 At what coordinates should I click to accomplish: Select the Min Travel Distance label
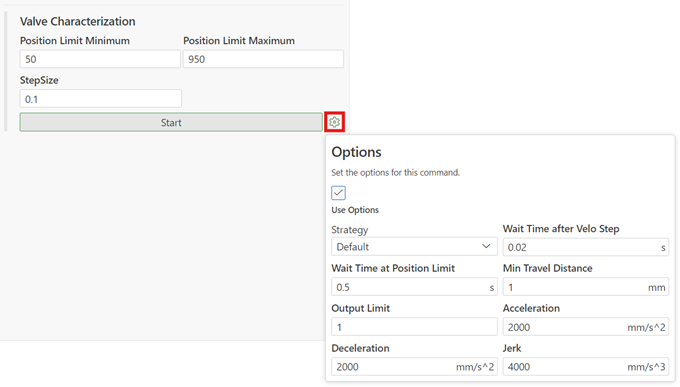(547, 268)
